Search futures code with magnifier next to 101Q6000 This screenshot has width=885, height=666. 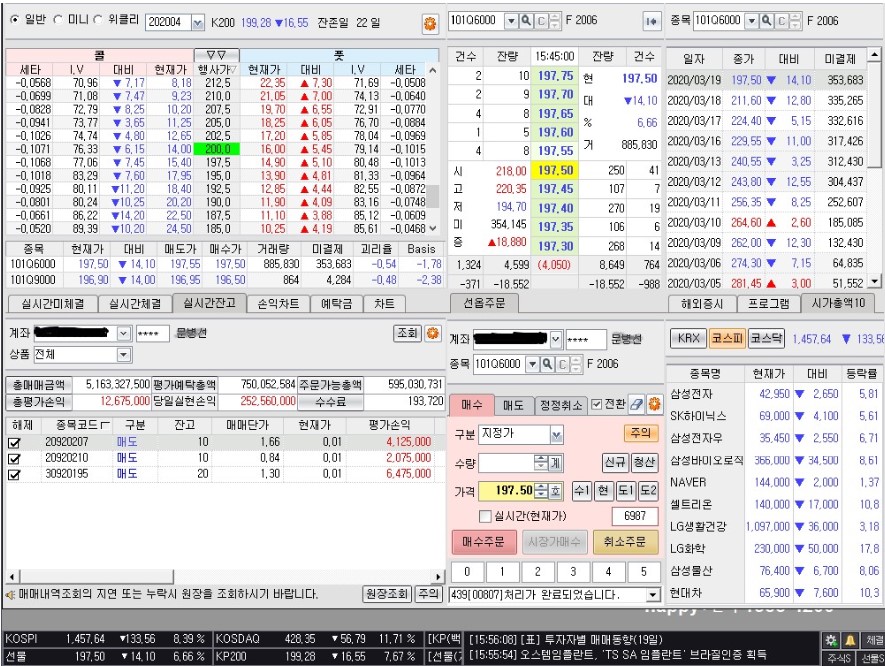coord(526,18)
